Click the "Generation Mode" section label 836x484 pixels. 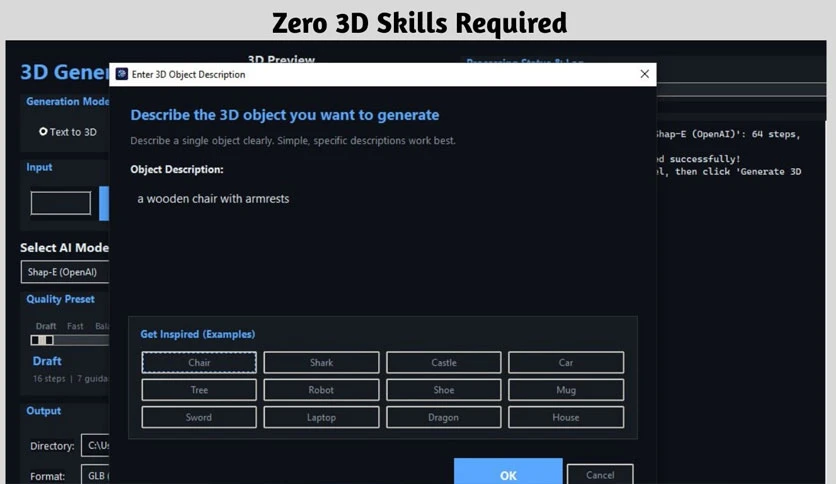coord(68,101)
